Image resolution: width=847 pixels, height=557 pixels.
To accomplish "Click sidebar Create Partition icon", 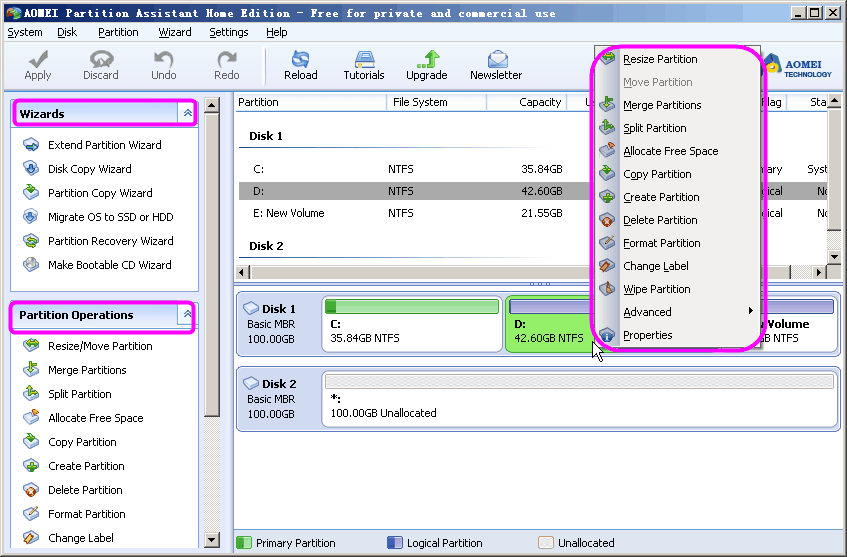I will [x=31, y=465].
